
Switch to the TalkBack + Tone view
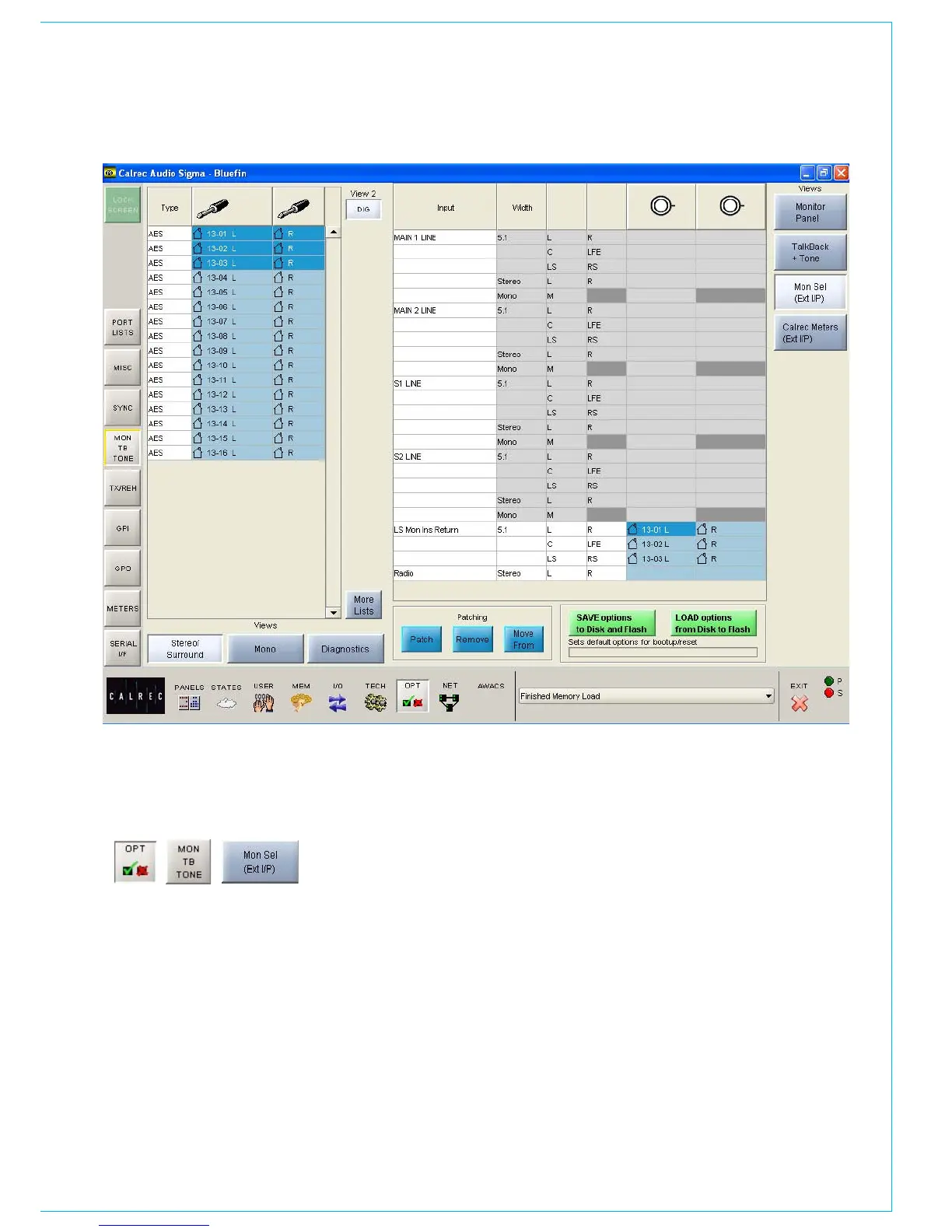pyautogui.click(x=810, y=253)
